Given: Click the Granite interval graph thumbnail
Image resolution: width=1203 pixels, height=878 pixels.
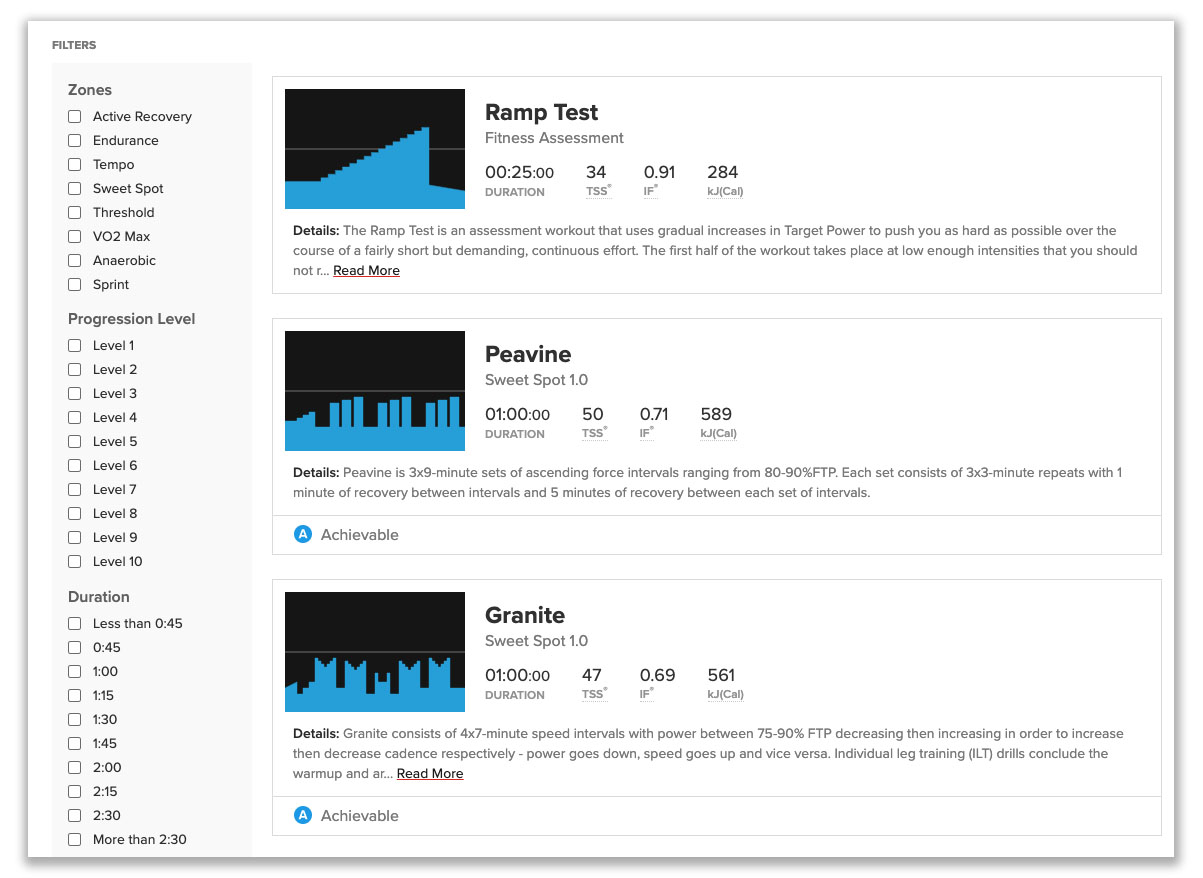Looking at the screenshot, I should (x=374, y=651).
